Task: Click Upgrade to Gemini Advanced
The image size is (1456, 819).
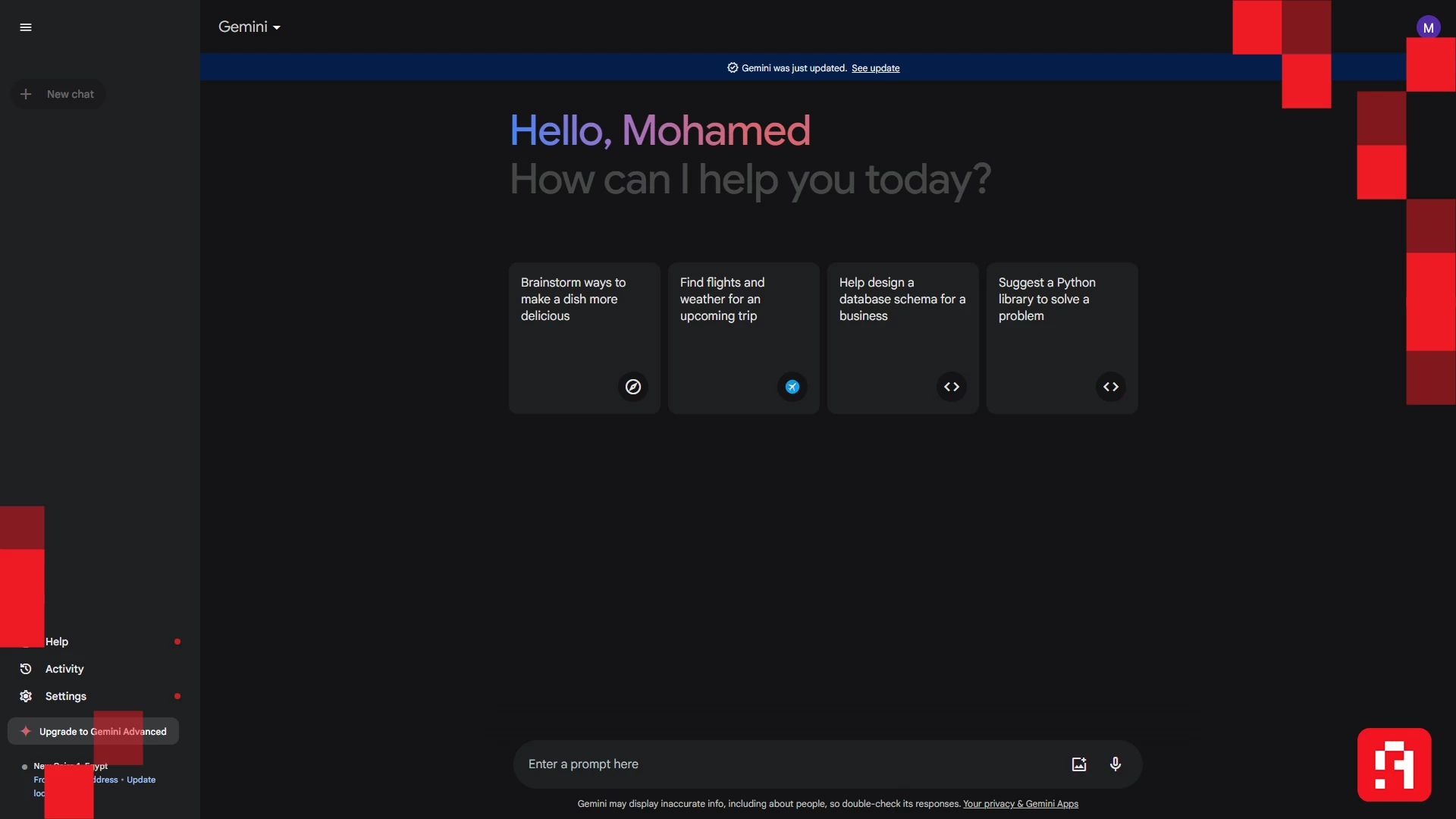Action: click(93, 732)
